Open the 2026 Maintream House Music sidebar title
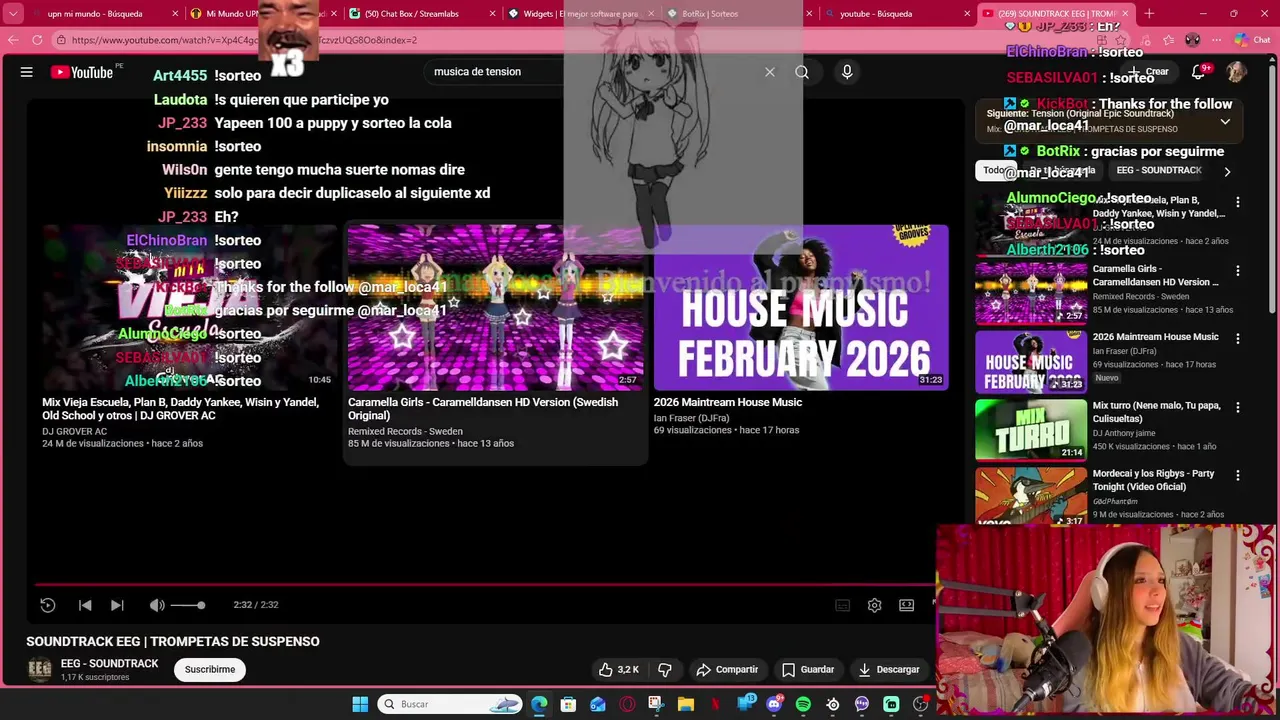 click(1155, 337)
